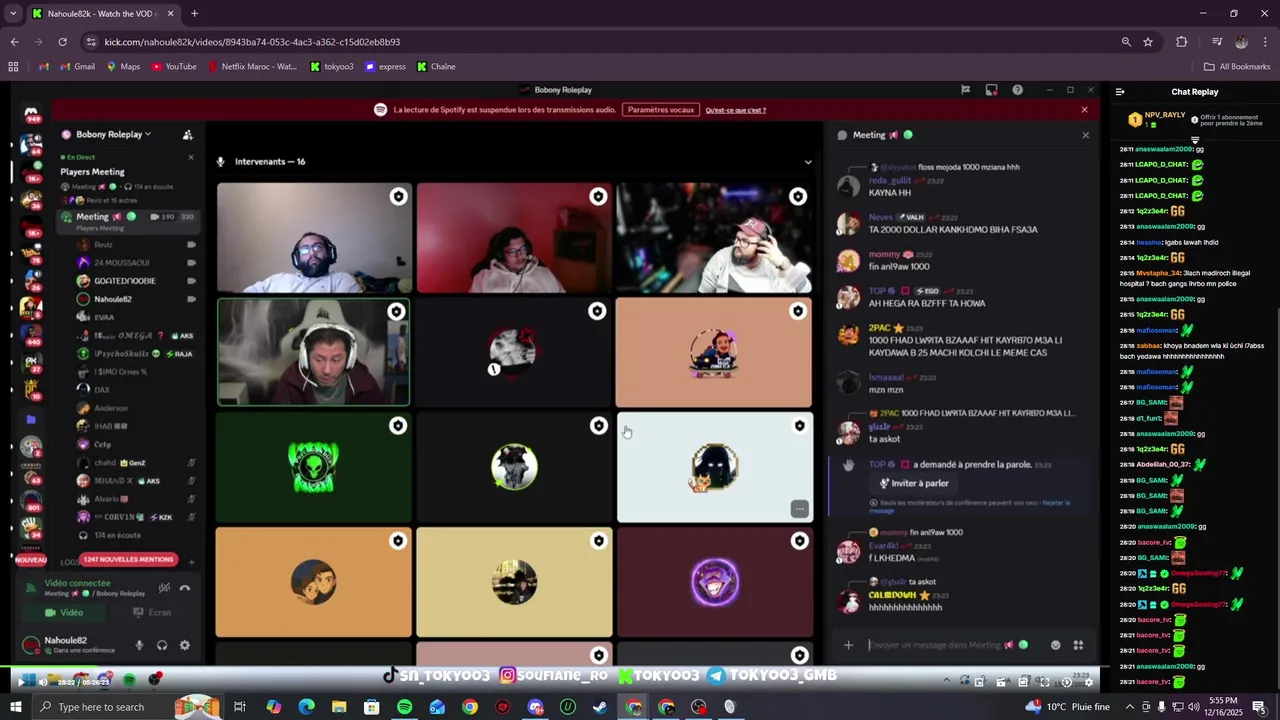The height and width of the screenshot is (720, 1280).
Task: Open the browser tab search dropdown
Action: [13, 14]
